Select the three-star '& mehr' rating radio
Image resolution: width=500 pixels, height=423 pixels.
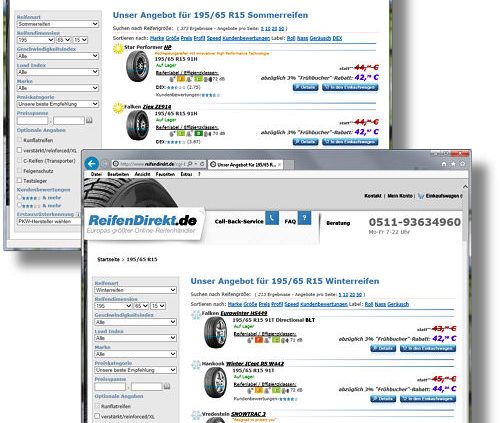(19, 205)
